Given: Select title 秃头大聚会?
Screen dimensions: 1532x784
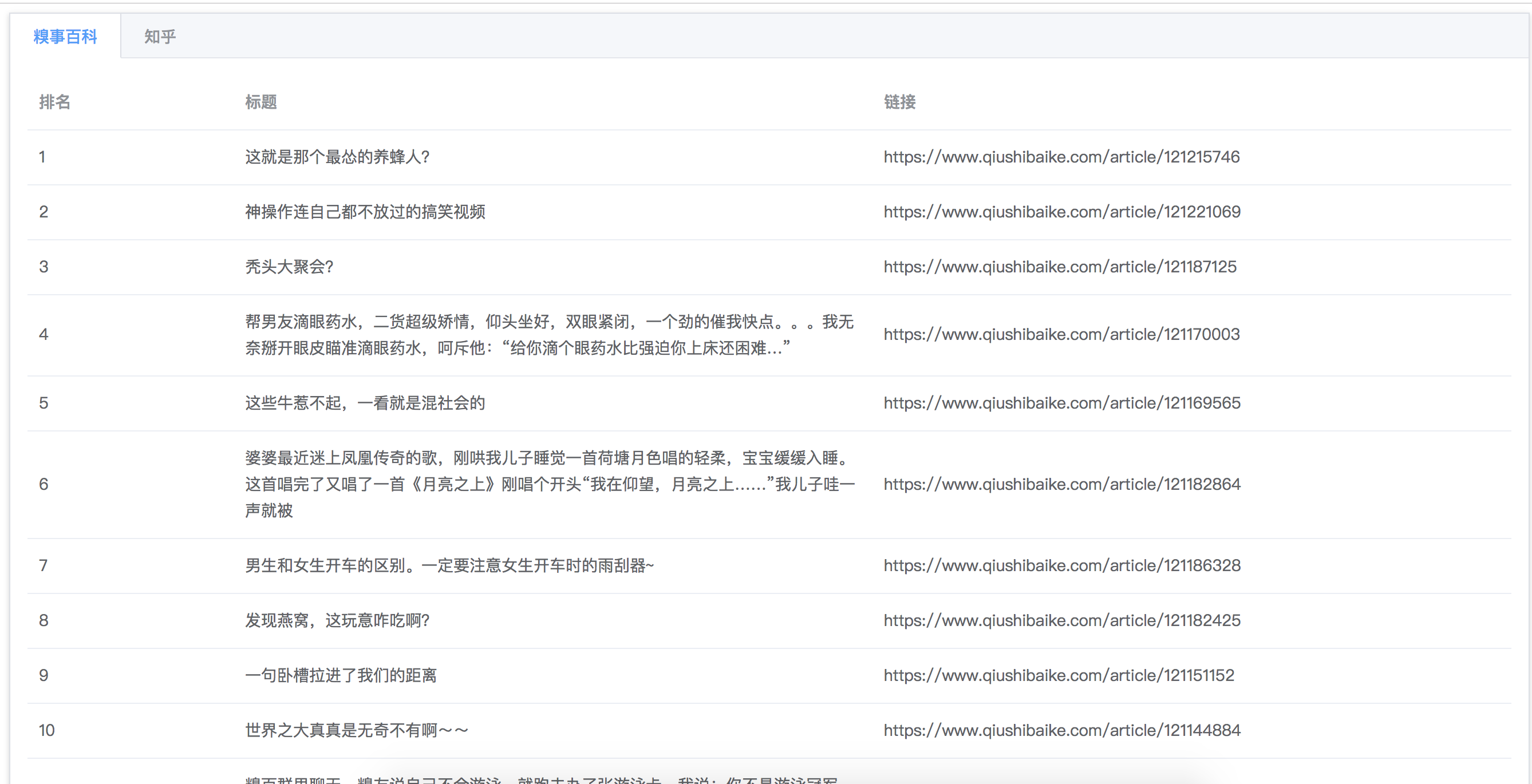Looking at the screenshot, I should (x=289, y=267).
